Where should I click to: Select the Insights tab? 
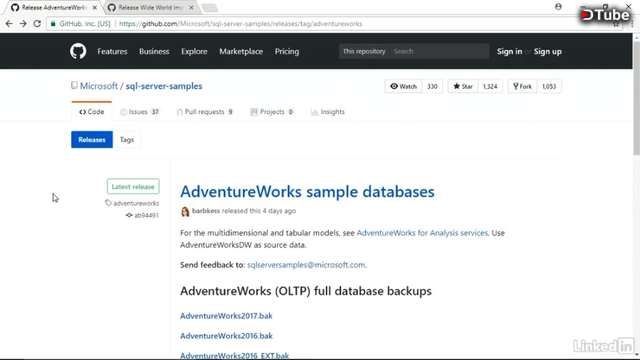(x=328, y=112)
